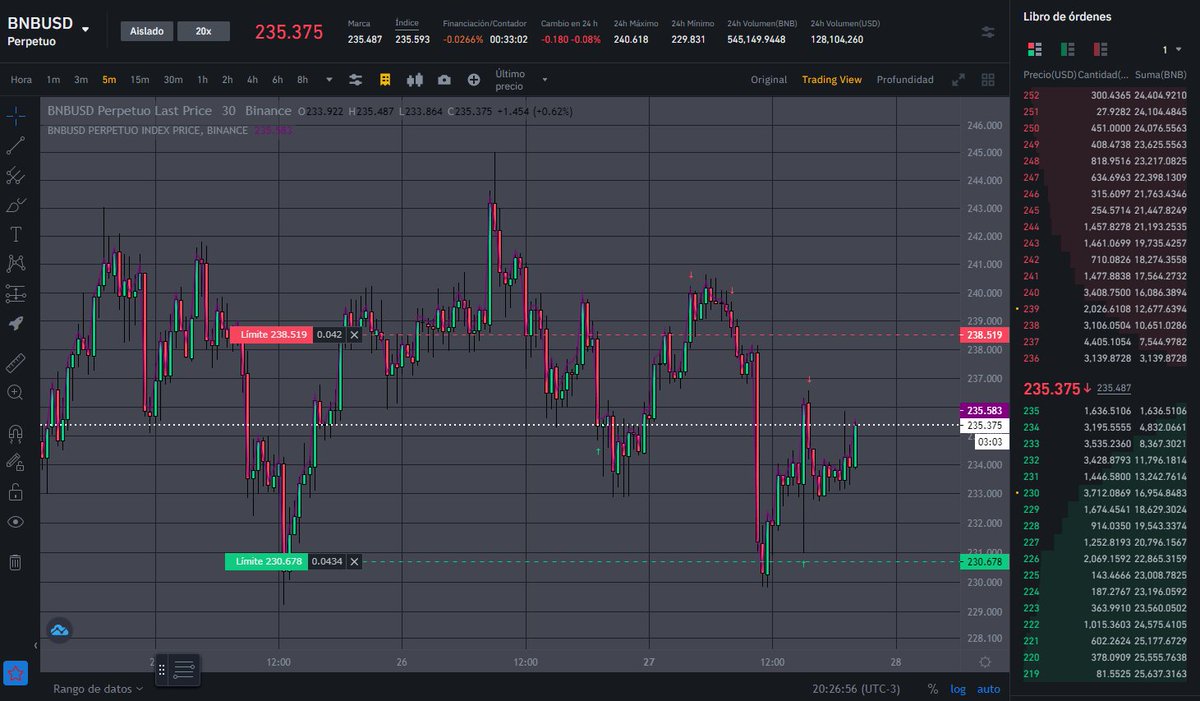Select the brush drawing tool
Image resolution: width=1200 pixels, height=701 pixels.
pyautogui.click(x=15, y=205)
